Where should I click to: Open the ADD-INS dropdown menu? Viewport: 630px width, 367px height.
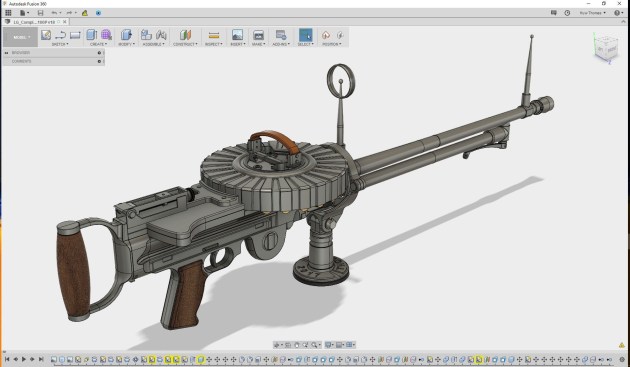281,44
